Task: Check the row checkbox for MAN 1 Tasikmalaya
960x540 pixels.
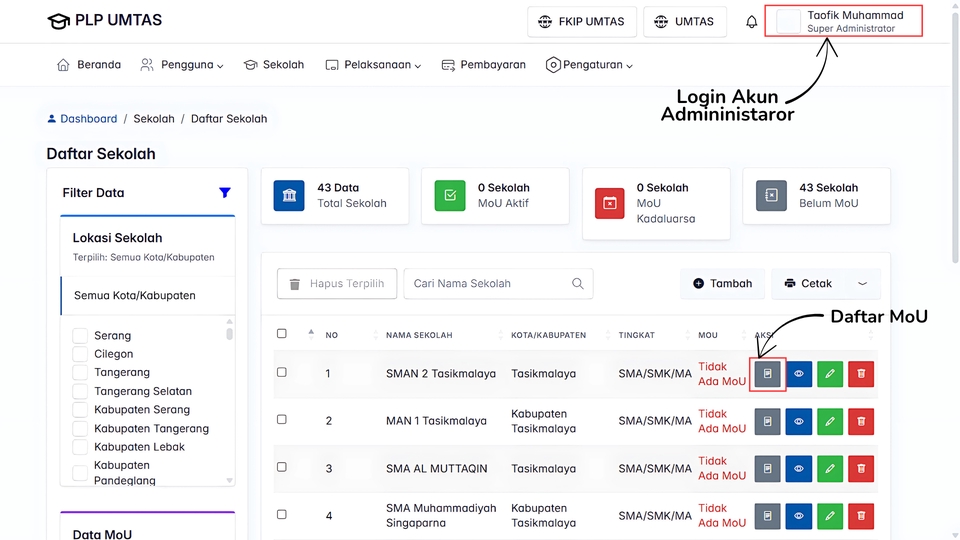Action: pos(282,419)
